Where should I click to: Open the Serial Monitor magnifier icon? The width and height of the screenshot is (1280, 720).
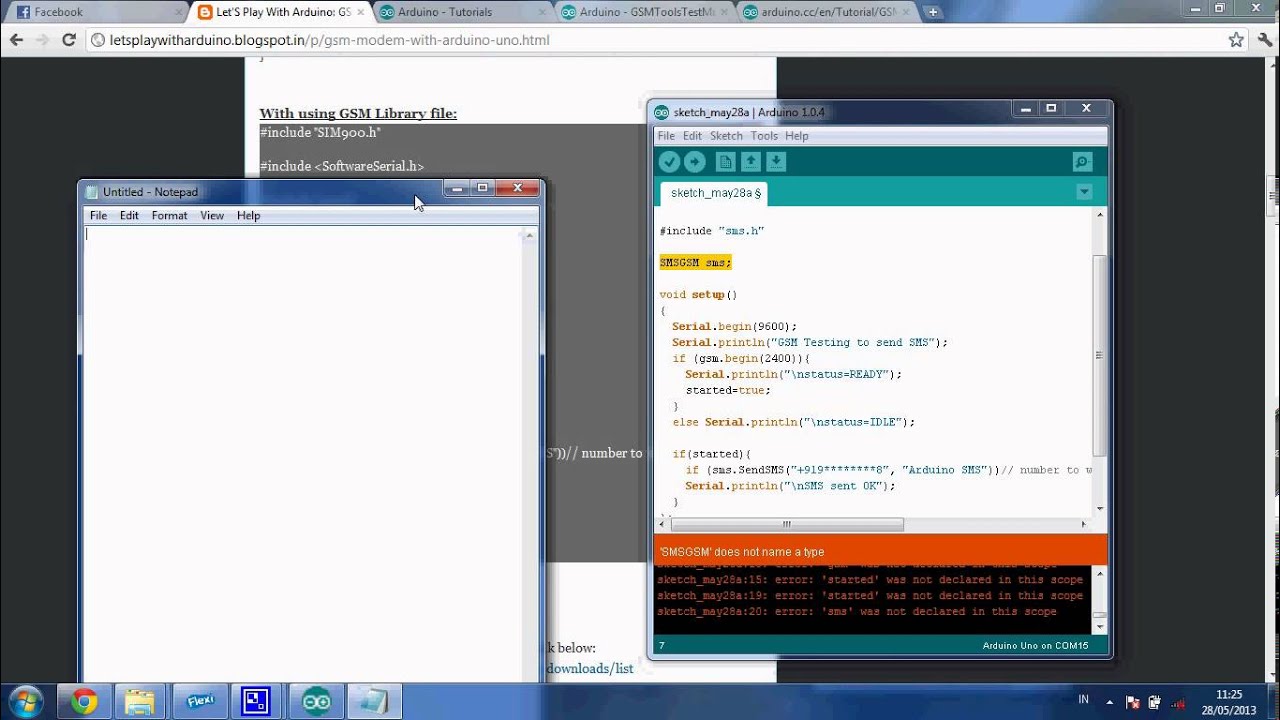pyautogui.click(x=1081, y=162)
